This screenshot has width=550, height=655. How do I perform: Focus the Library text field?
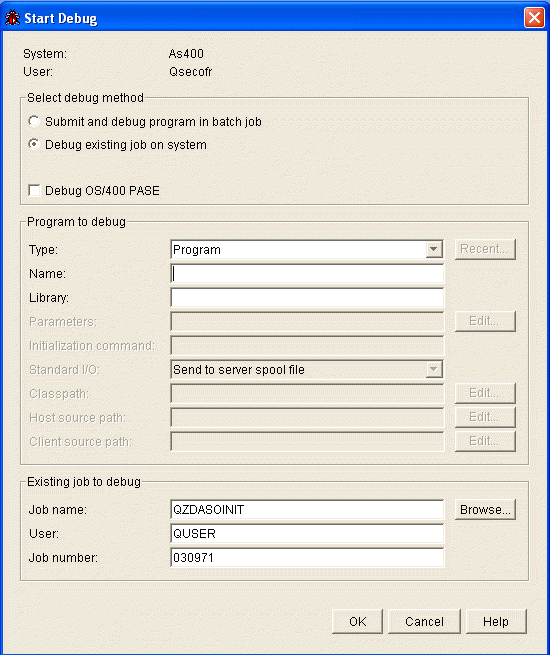pyautogui.click(x=307, y=298)
